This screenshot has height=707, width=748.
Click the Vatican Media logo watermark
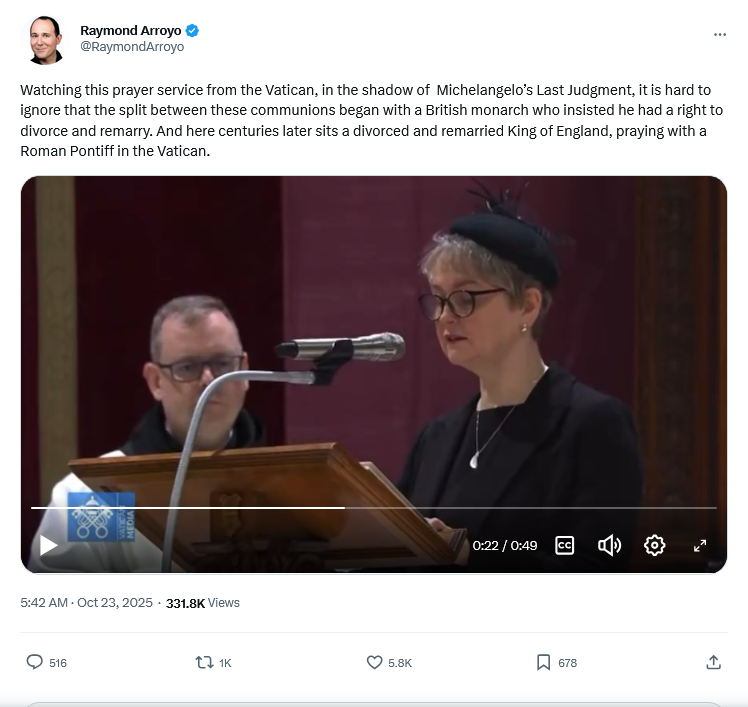click(101, 517)
